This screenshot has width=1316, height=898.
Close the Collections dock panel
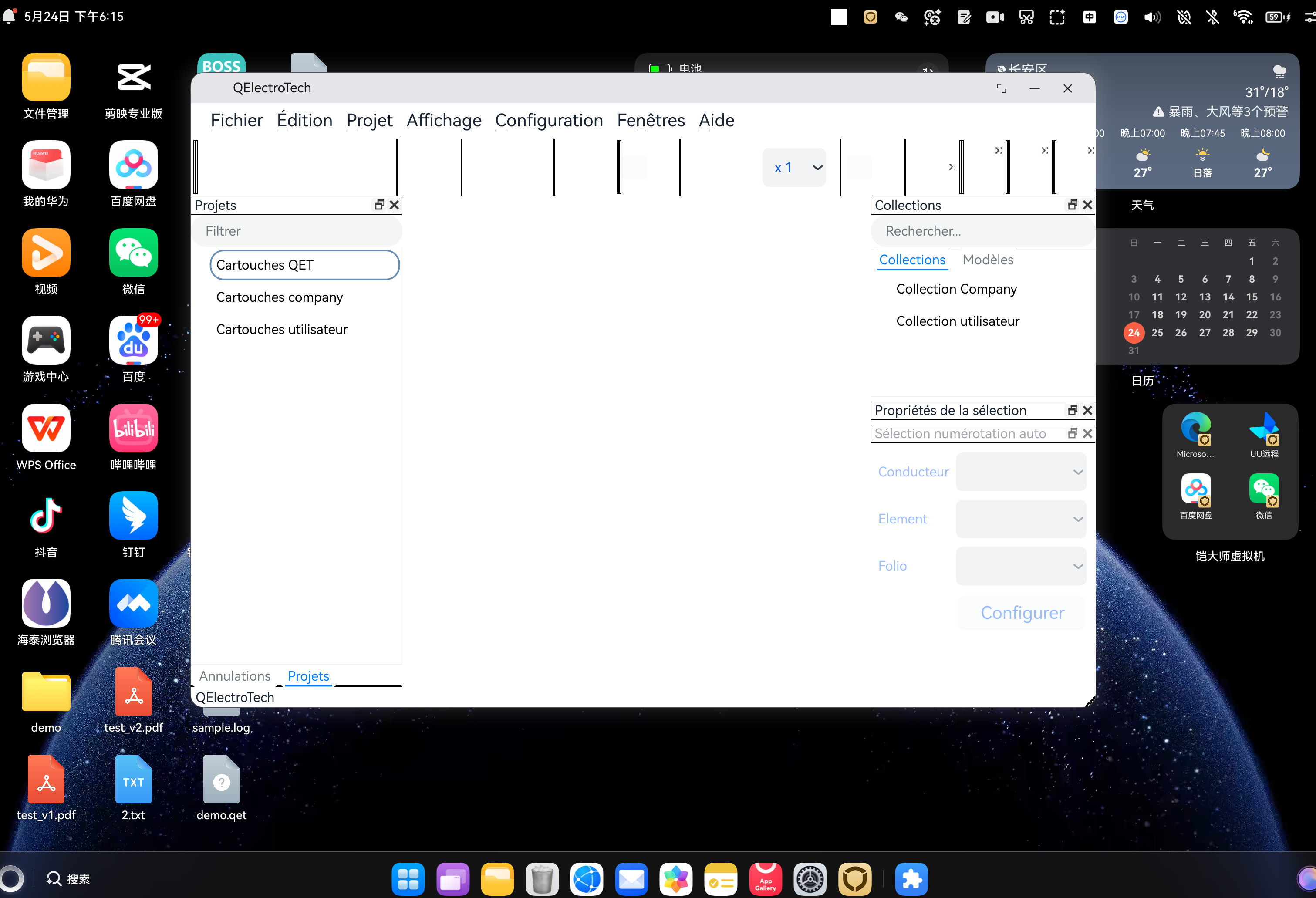[1087, 204]
